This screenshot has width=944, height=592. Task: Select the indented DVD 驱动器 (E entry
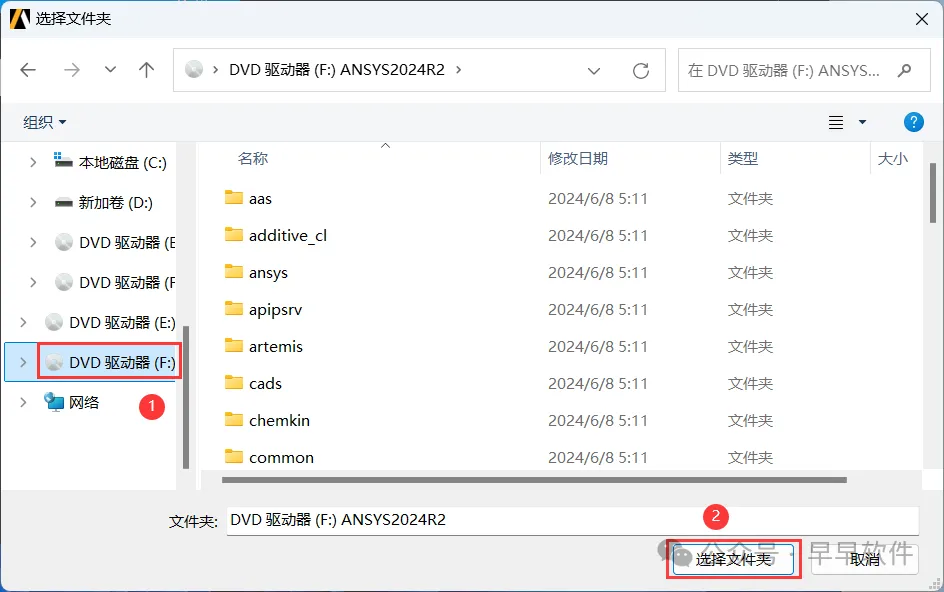pos(114,242)
